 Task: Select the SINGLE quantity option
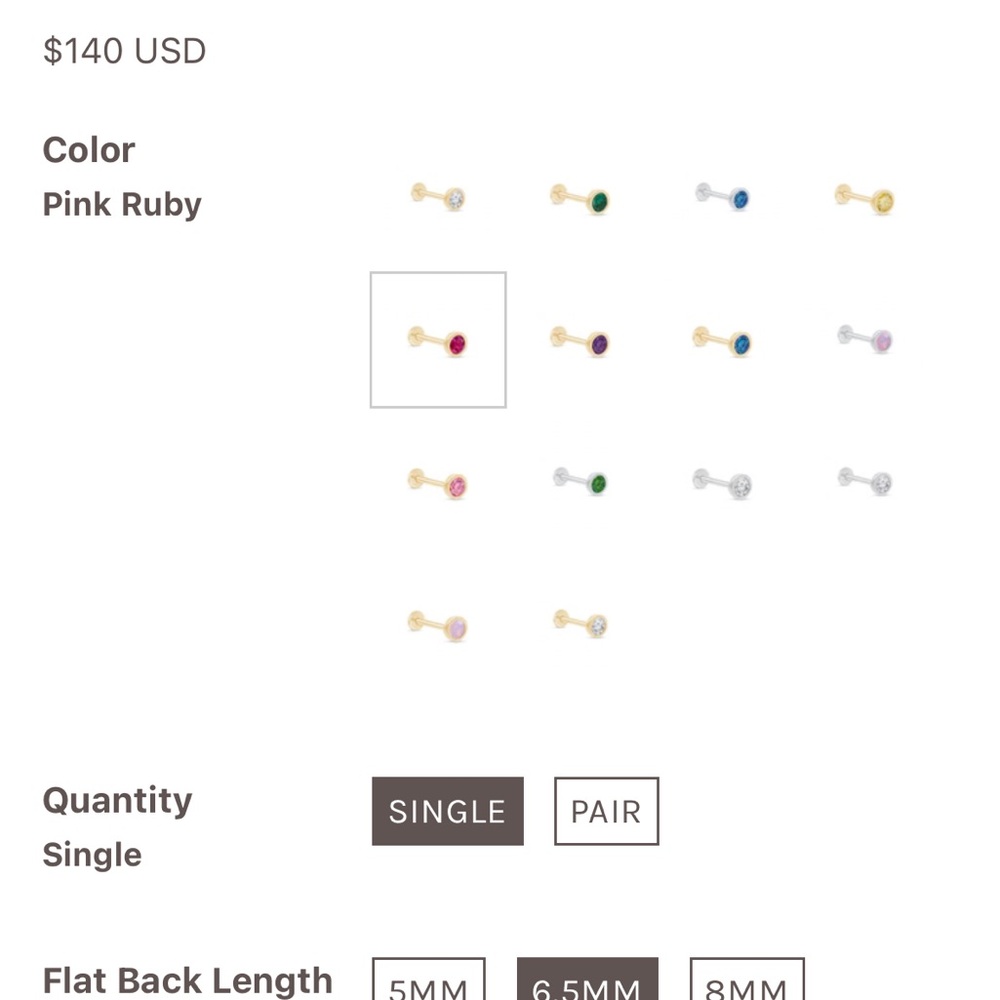tap(446, 811)
